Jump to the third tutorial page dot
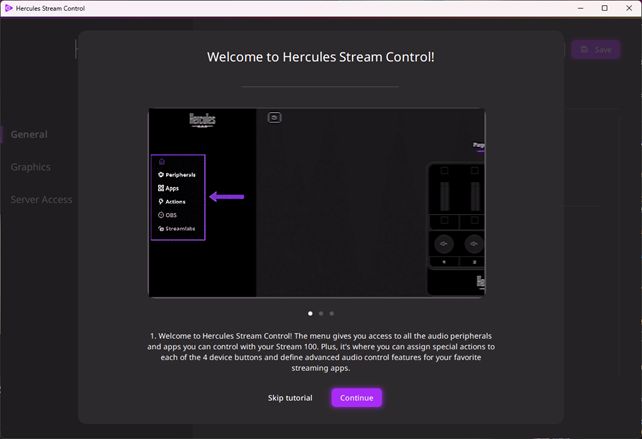Screen dimensions: 642x439 pyautogui.click(x=332, y=313)
